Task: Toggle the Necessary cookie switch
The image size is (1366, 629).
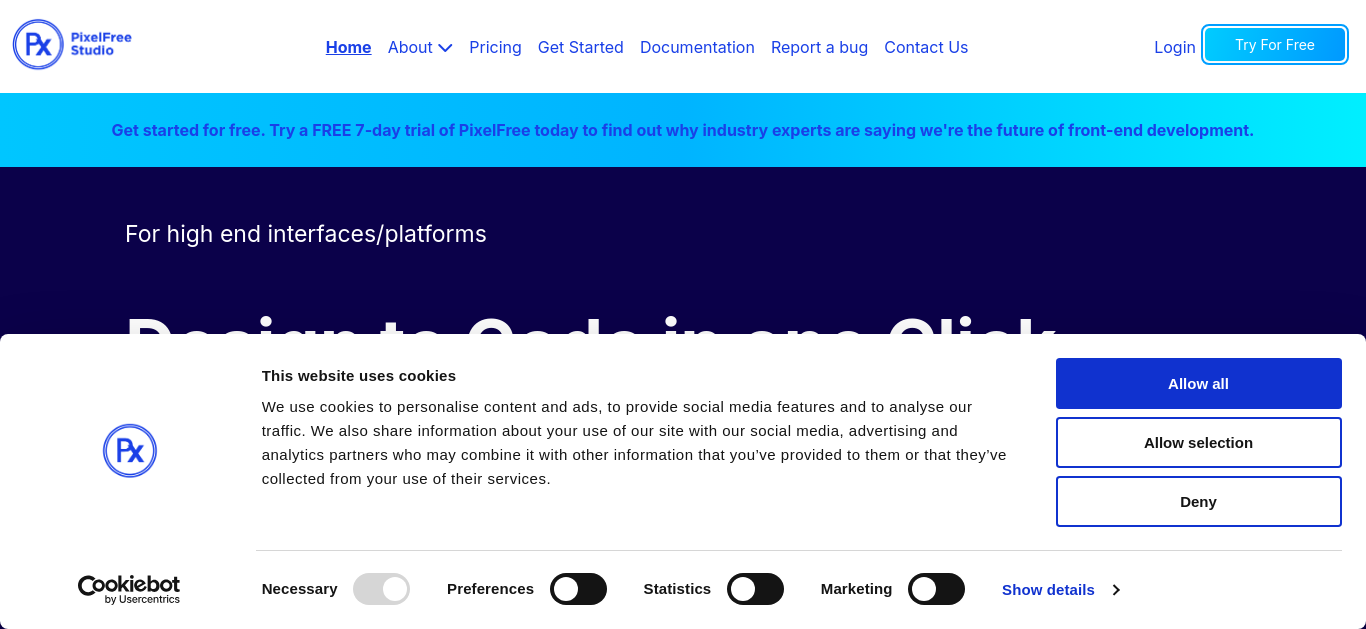Action: click(381, 589)
